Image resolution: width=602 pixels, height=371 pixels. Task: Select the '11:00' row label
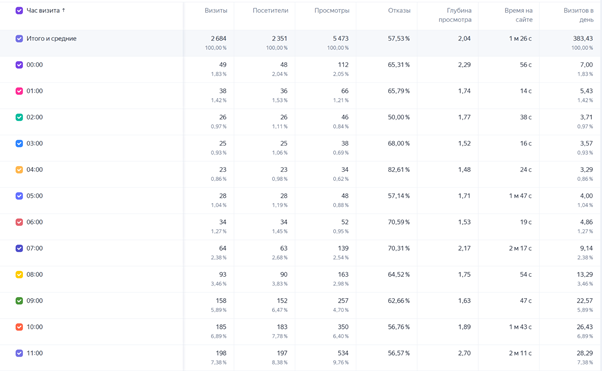pos(35,353)
